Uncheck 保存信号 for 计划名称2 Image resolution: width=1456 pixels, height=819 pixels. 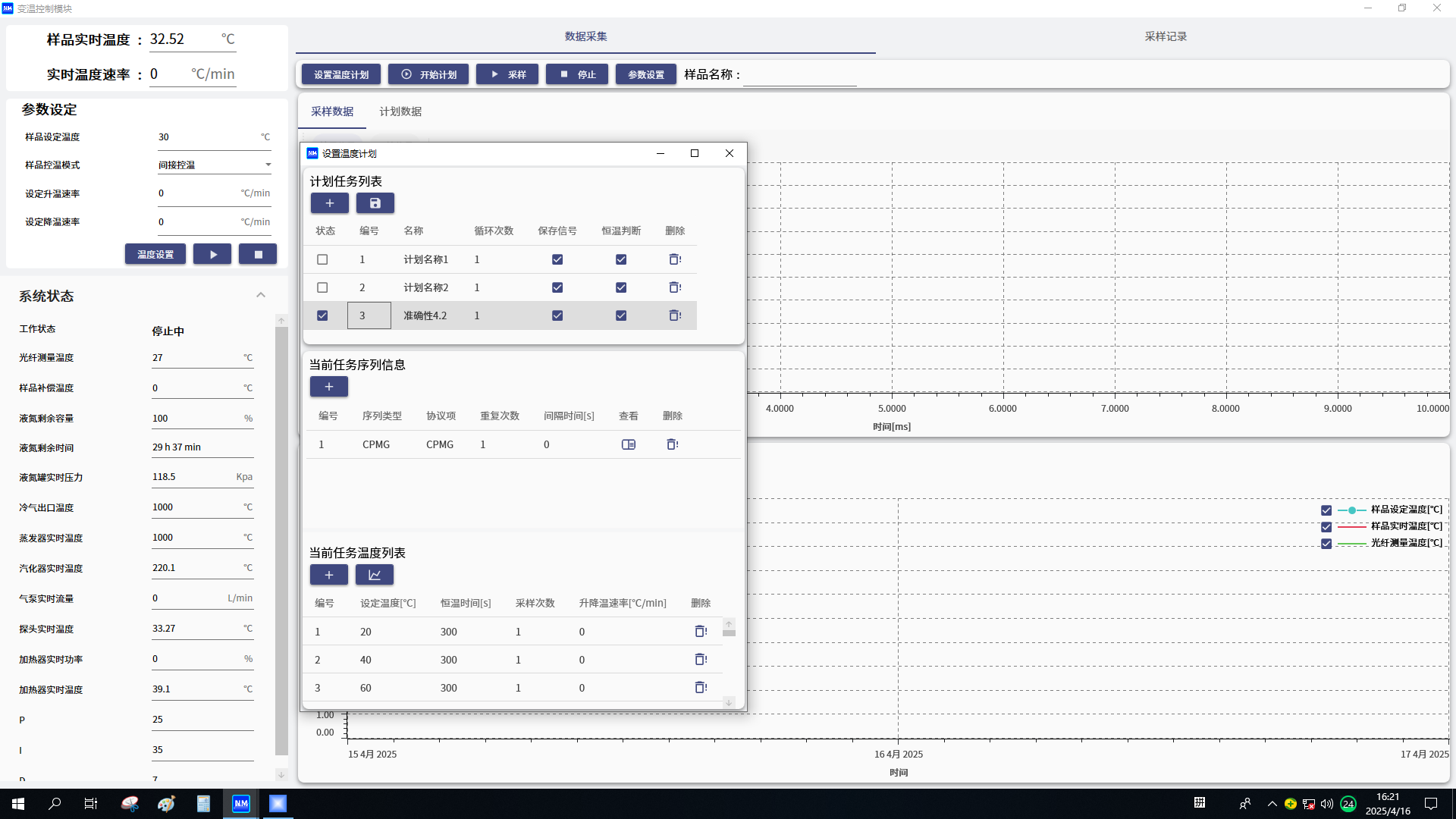point(557,287)
